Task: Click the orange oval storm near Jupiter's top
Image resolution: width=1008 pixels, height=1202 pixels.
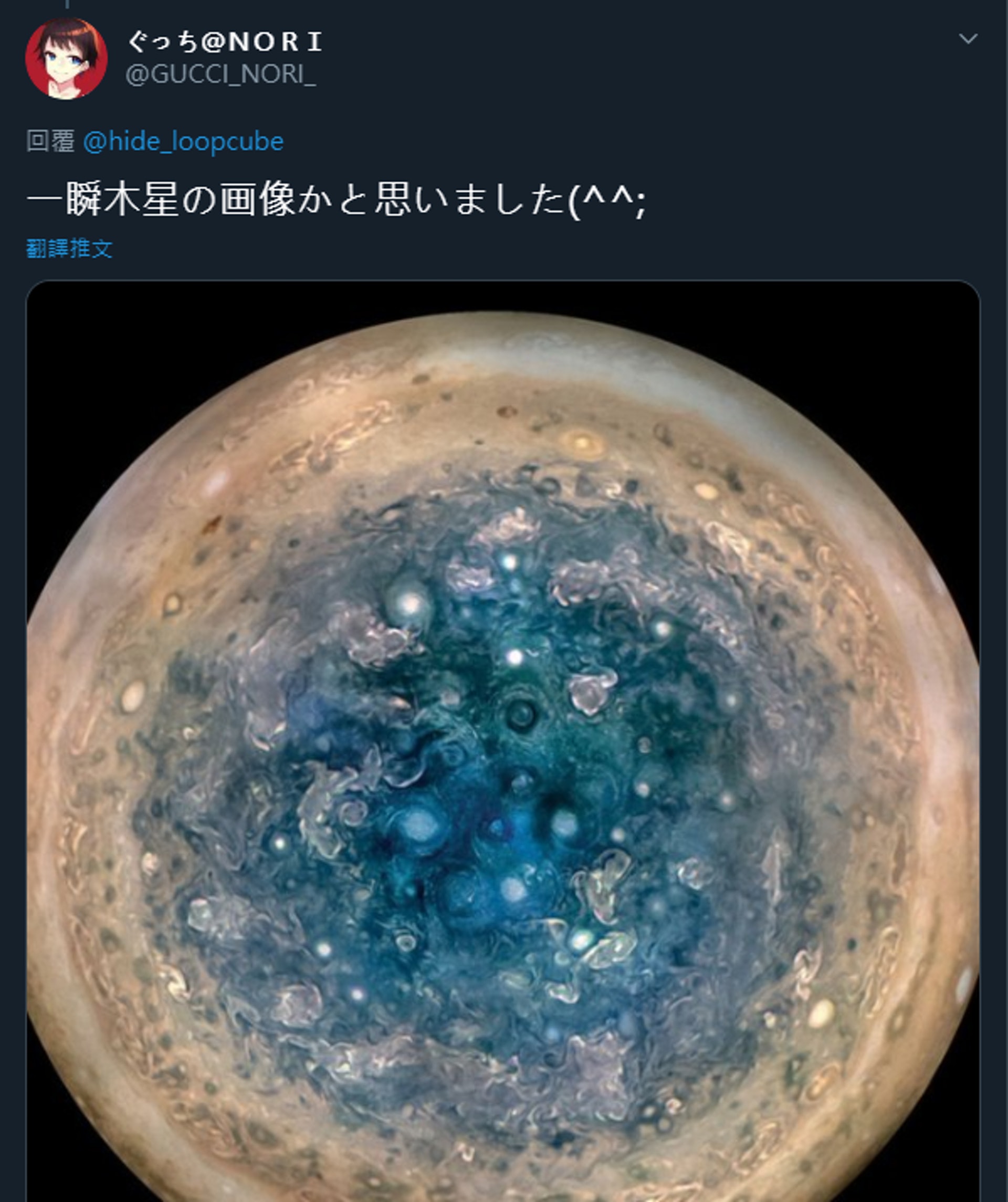Action: 583,443
